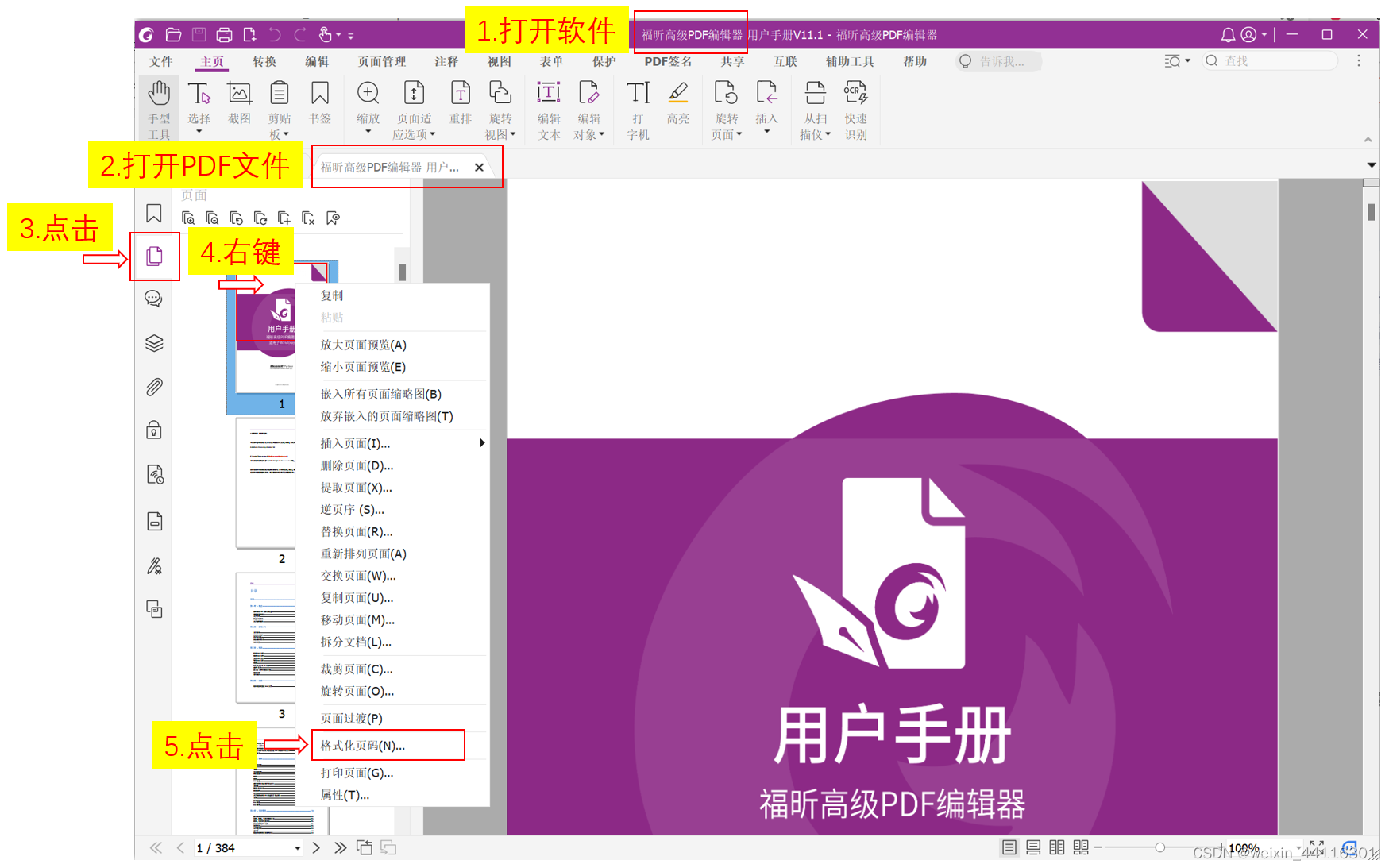
Task: Choose Delete Pages (删除页面) from context menu
Action: click(x=392, y=465)
